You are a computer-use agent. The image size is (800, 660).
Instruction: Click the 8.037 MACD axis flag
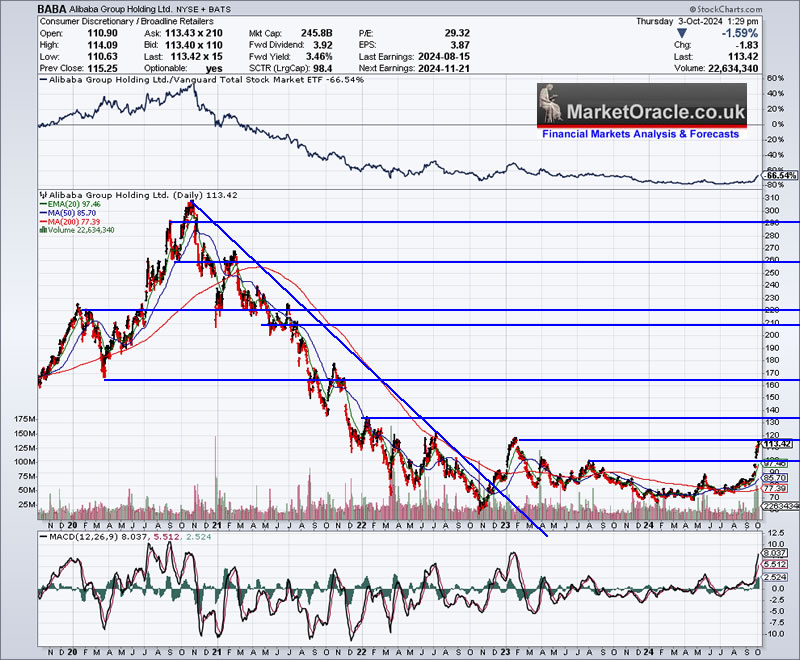tap(774, 553)
